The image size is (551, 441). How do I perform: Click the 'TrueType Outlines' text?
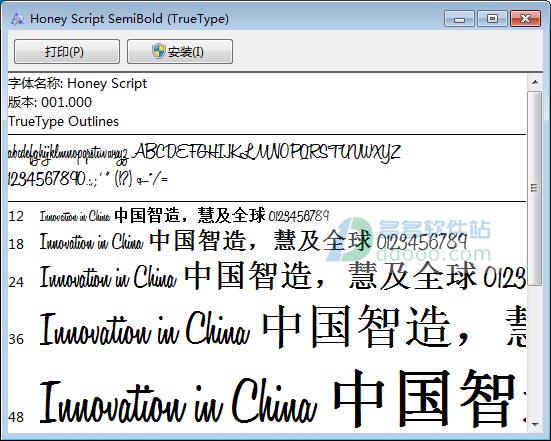[x=64, y=122]
